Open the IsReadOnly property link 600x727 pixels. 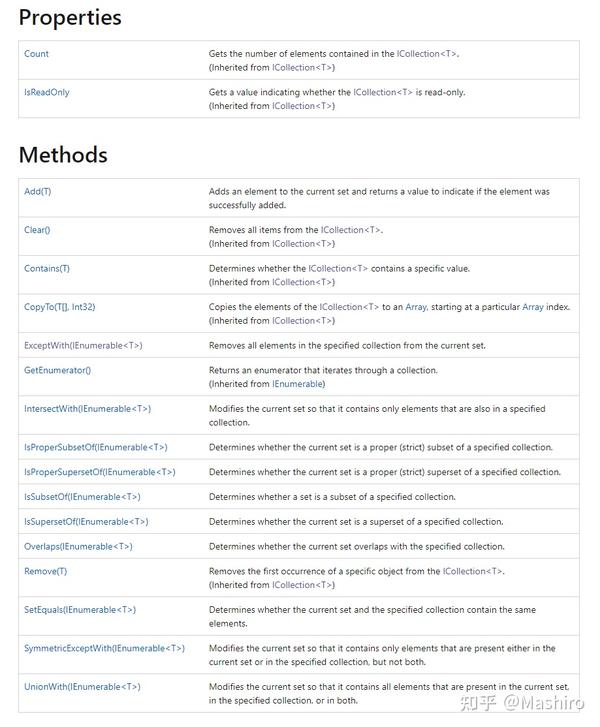click(46, 92)
